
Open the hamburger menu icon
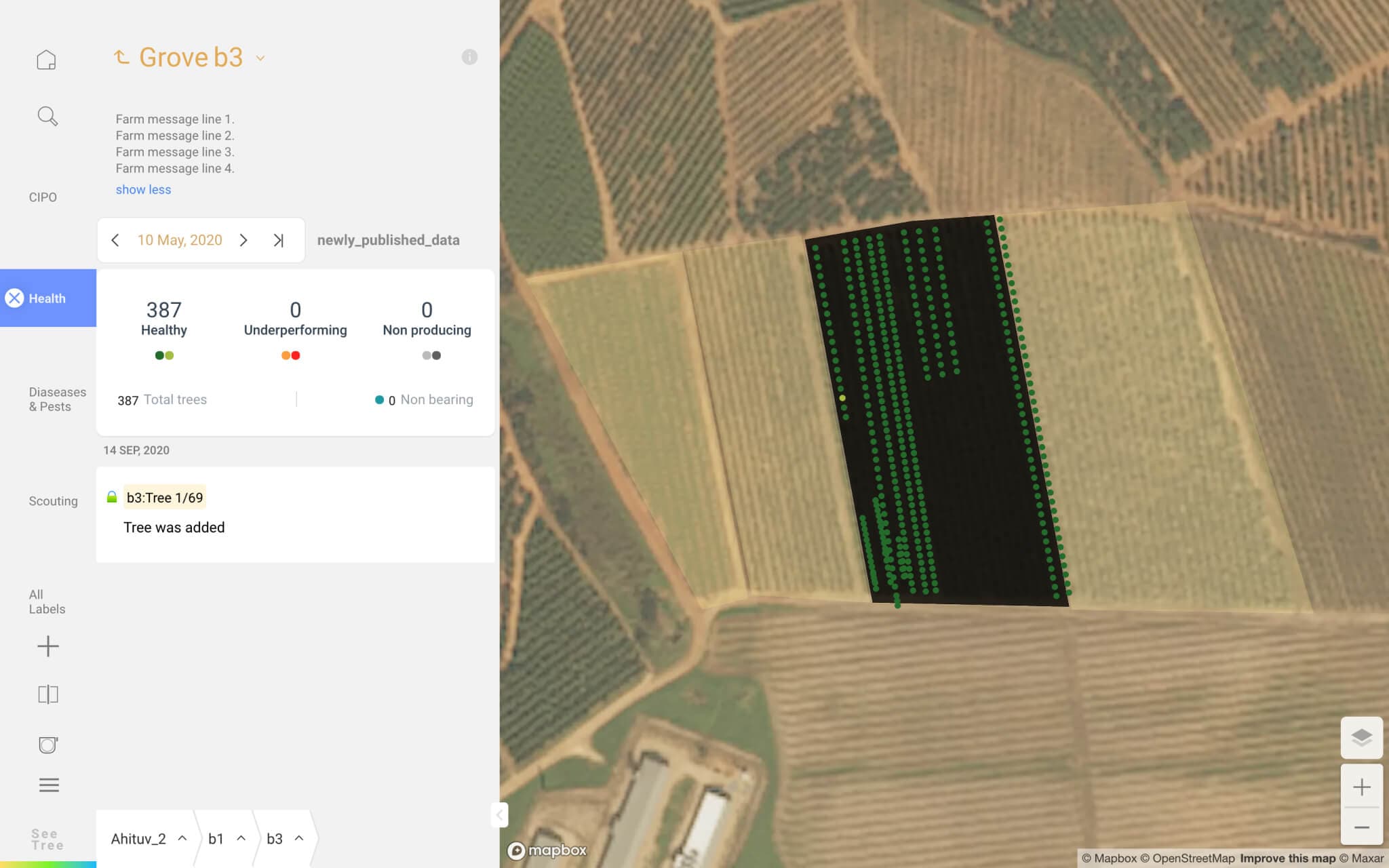[47, 785]
